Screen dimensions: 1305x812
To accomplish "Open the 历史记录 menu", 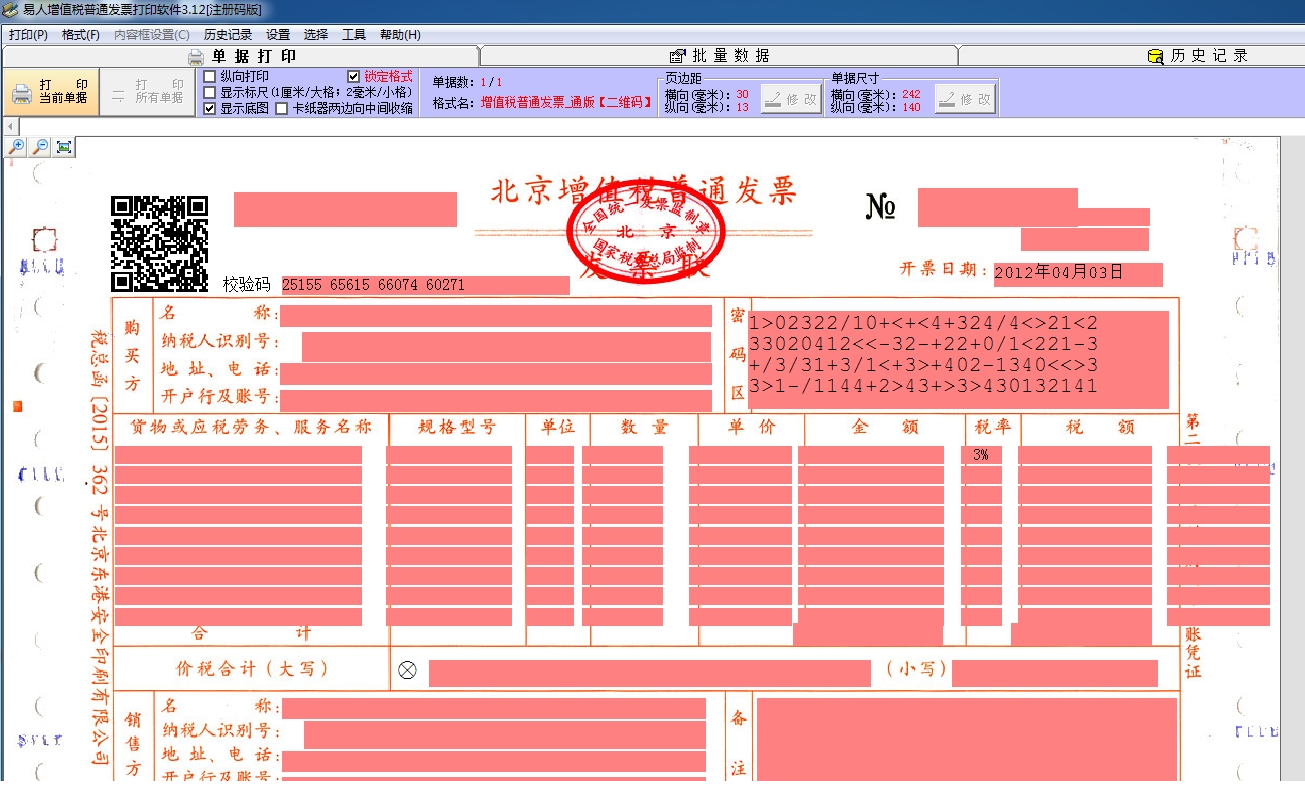I will click(228, 34).
